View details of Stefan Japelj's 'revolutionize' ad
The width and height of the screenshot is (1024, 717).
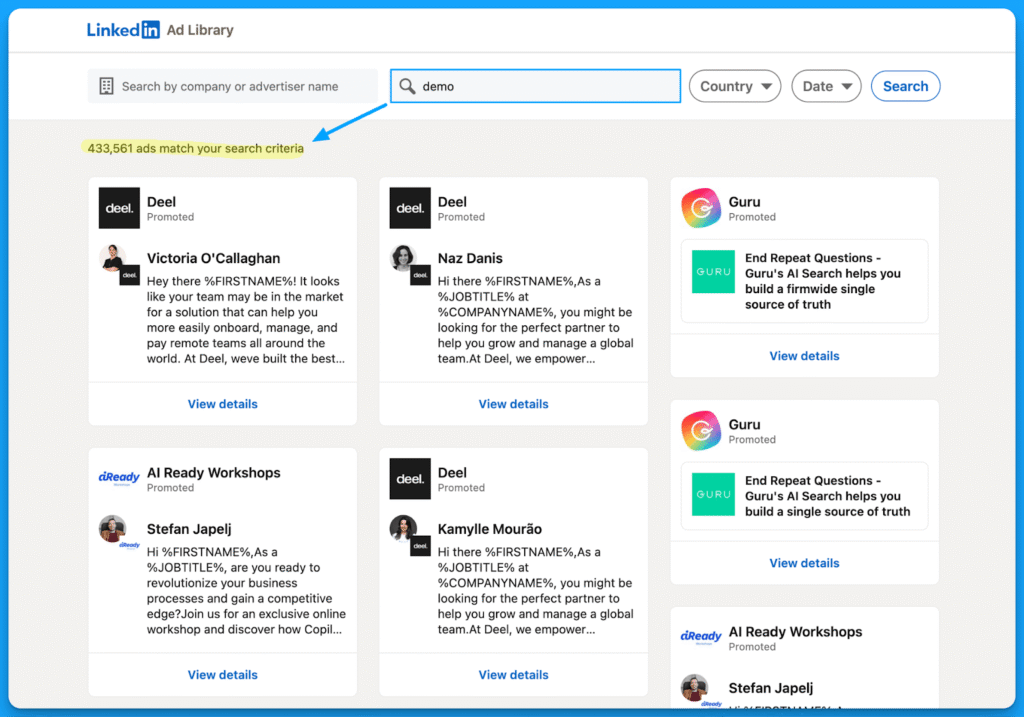click(223, 675)
